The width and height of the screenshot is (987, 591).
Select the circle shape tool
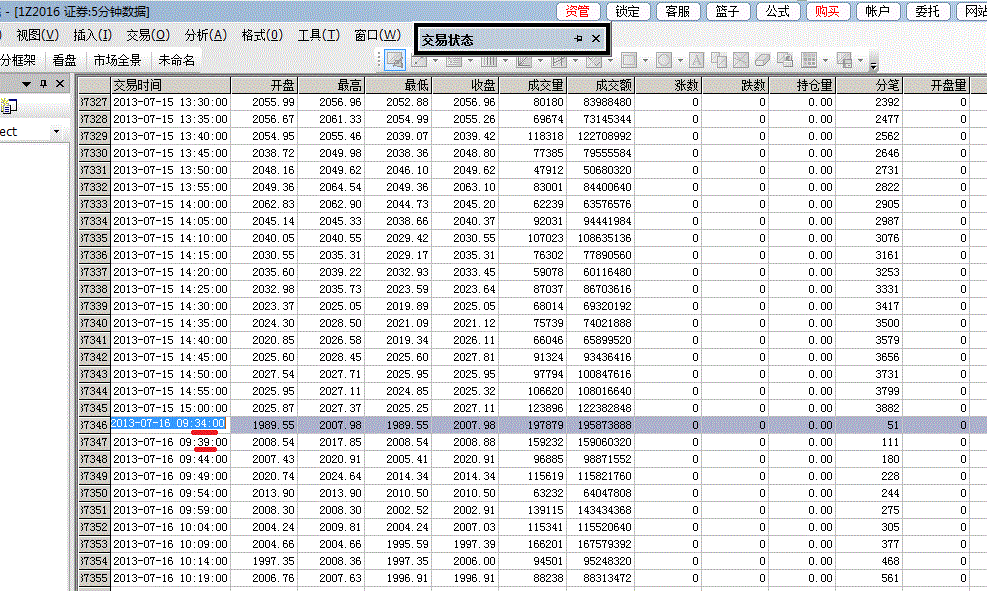click(x=664, y=61)
